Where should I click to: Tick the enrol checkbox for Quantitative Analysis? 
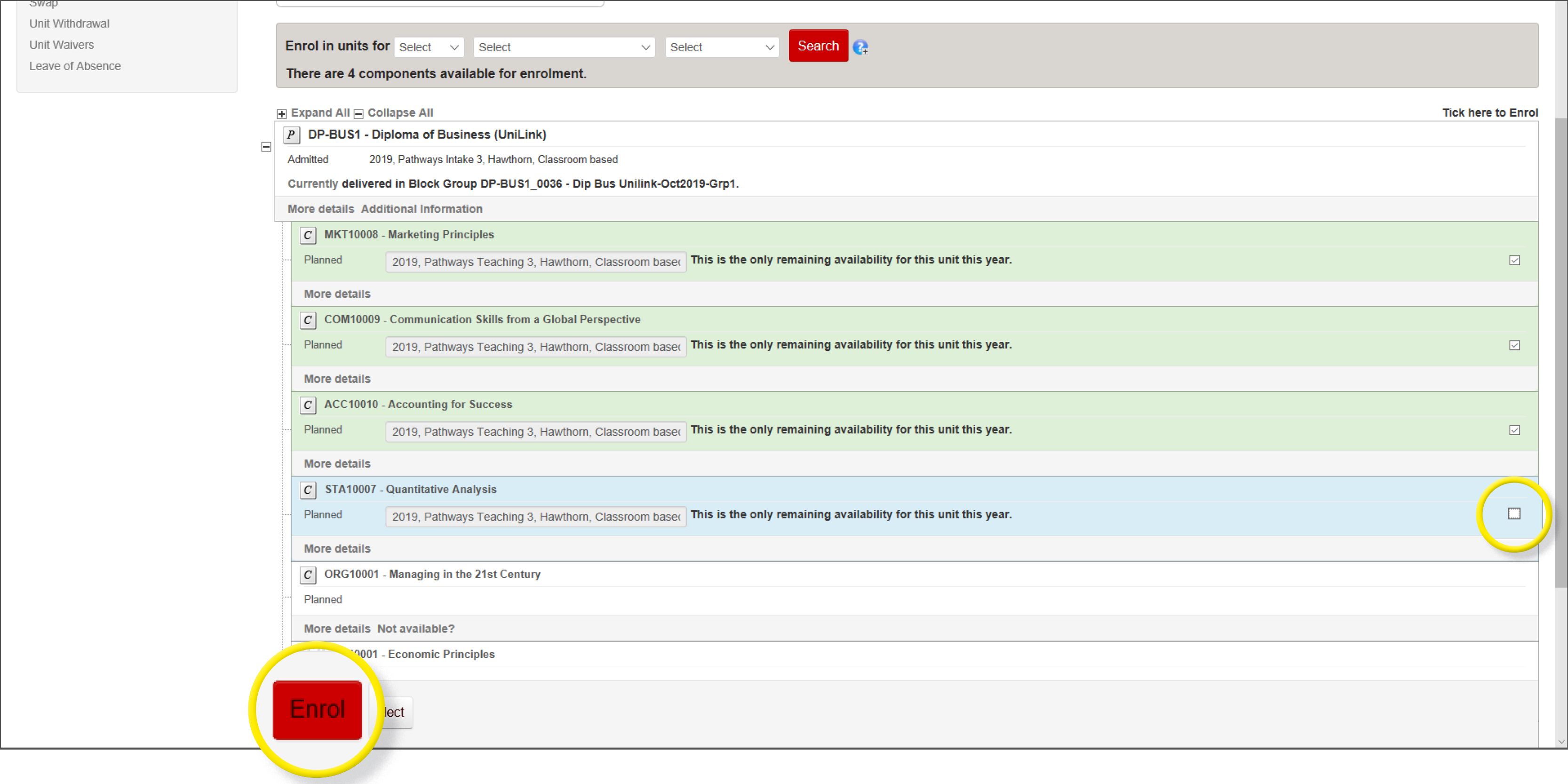1514,514
